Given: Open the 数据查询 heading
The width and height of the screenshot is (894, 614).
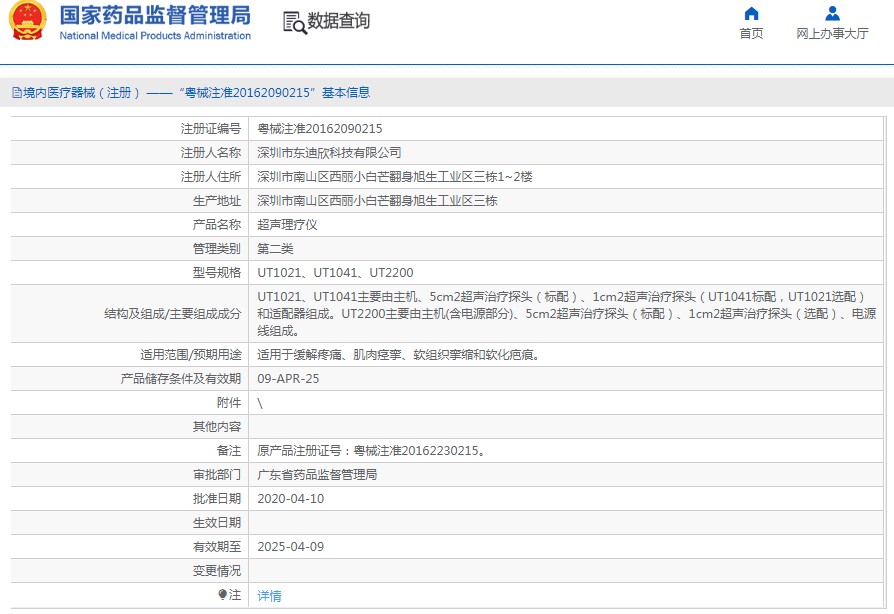Looking at the screenshot, I should coord(338,21).
